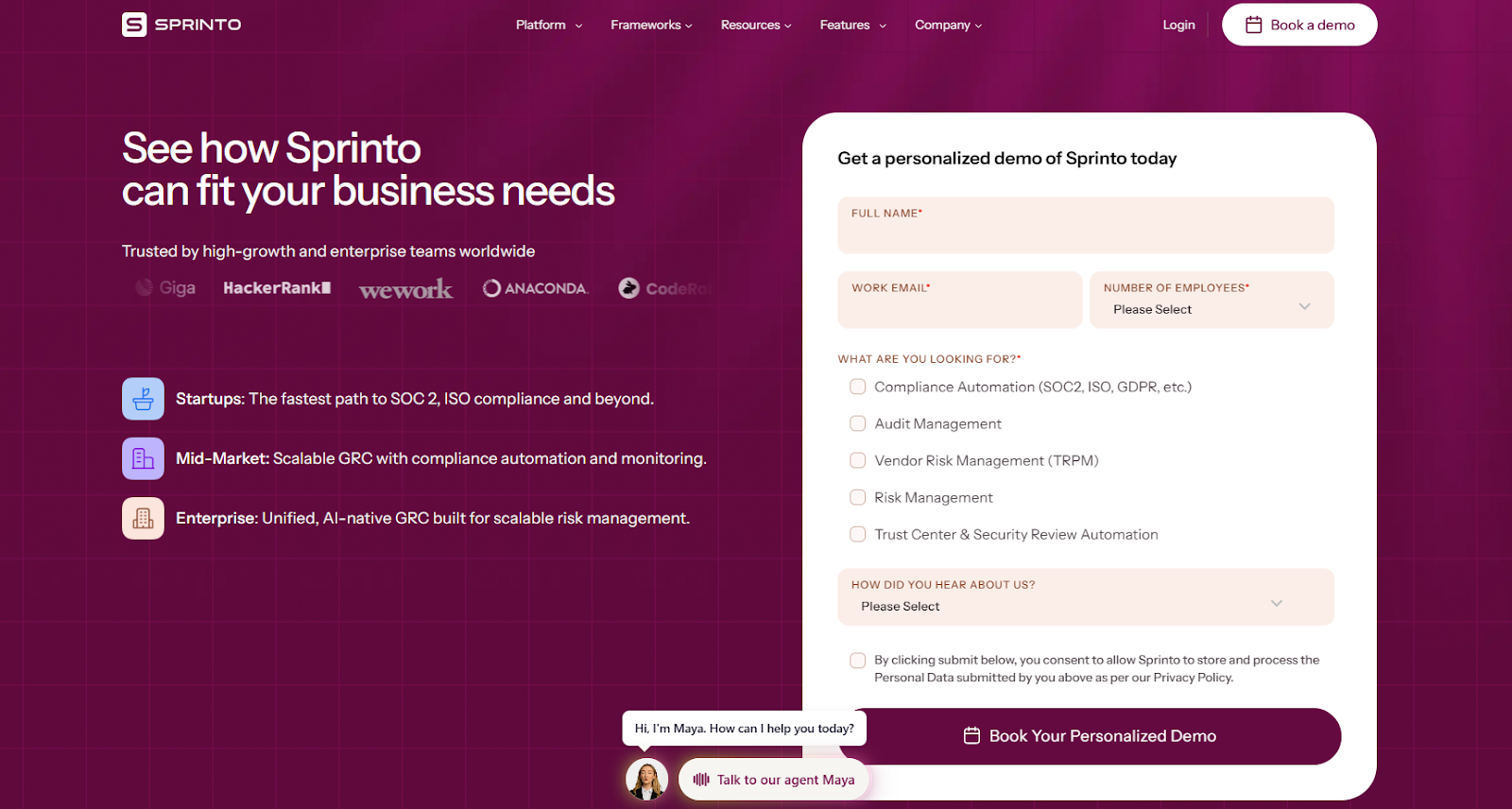Viewport: 1512px width, 809px height.
Task: Check the Audit Management option
Action: click(x=858, y=423)
